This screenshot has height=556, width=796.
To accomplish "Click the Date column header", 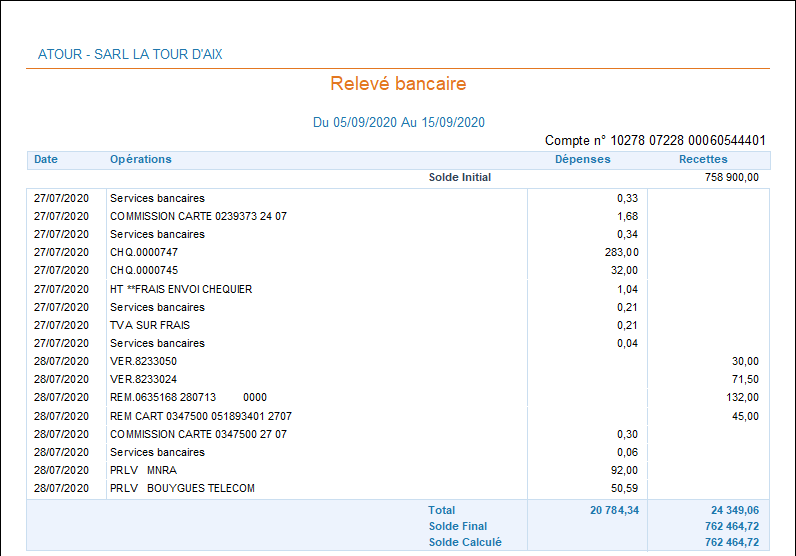I will (46, 159).
